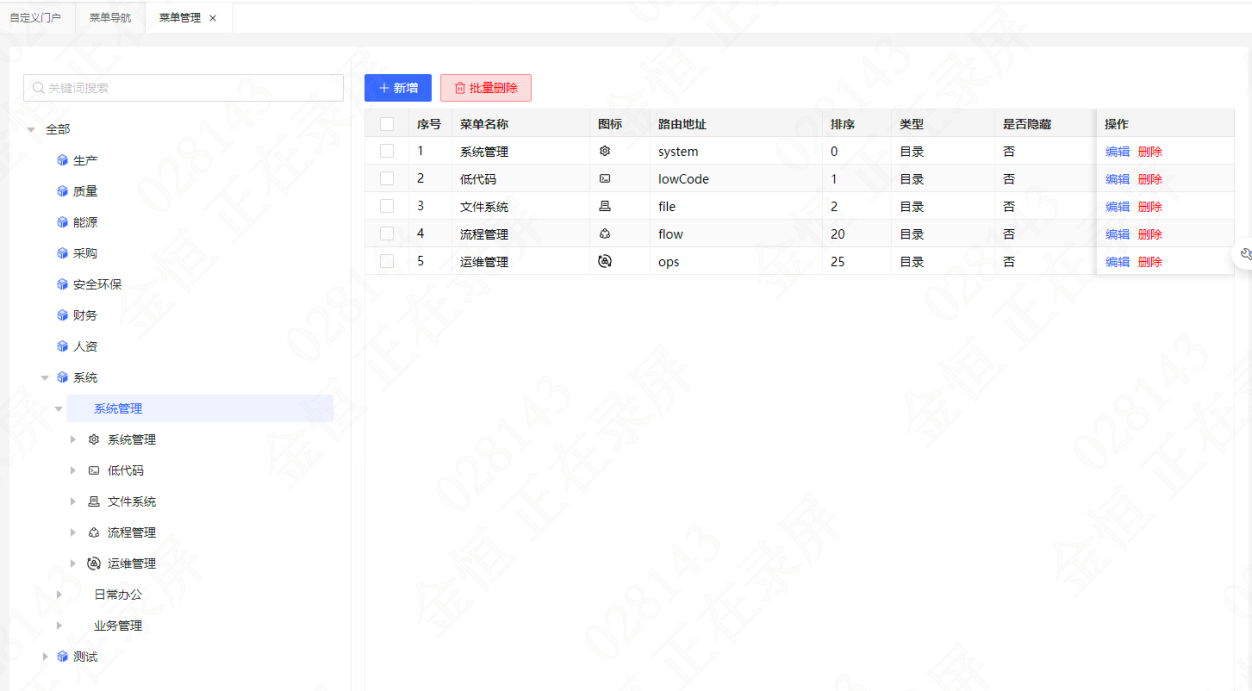
Task: Select 业务管理 in the tree
Action: tap(118, 625)
